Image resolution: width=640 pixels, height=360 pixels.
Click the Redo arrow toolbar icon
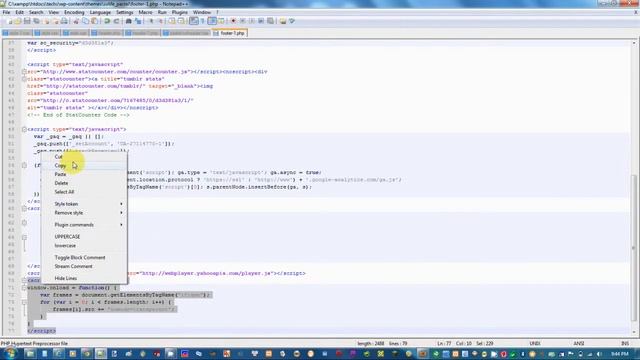click(x=116, y=21)
